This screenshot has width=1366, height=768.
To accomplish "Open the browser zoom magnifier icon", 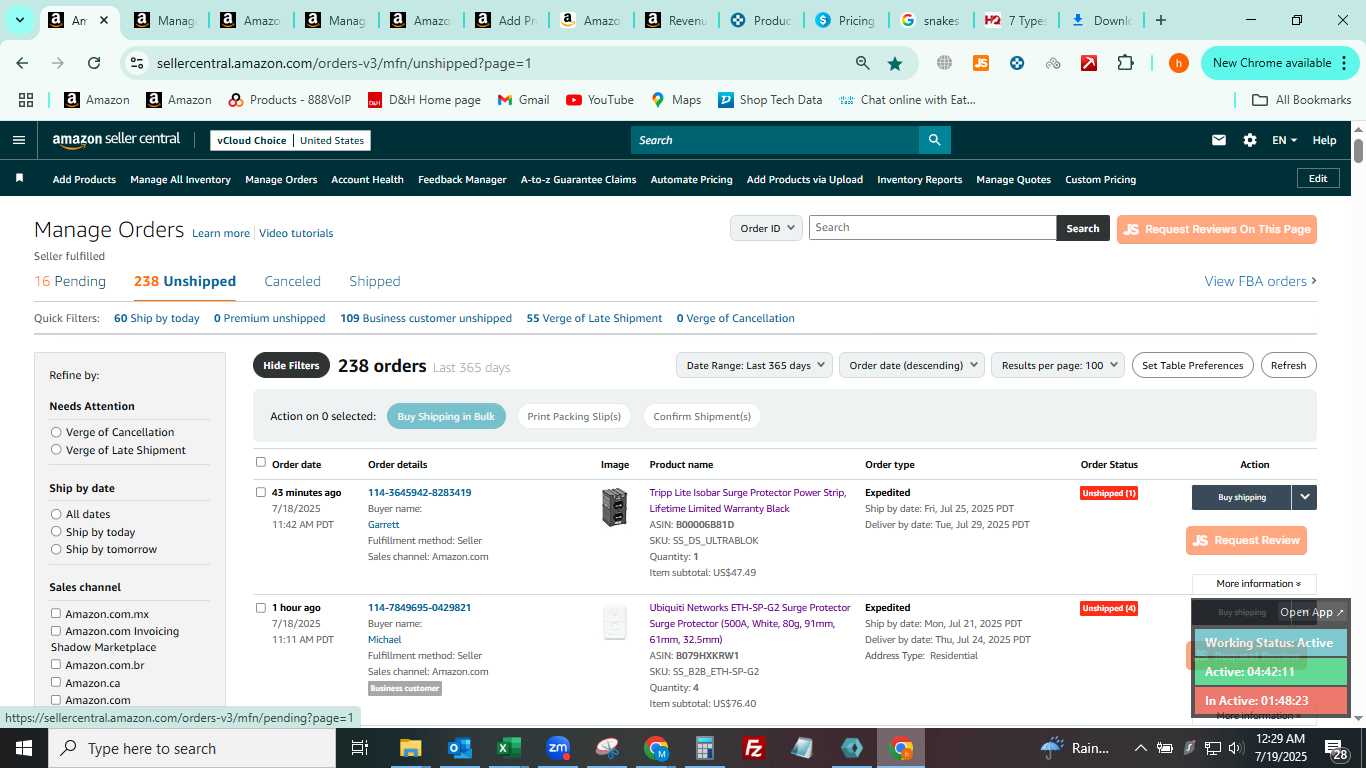I will click(x=862, y=63).
